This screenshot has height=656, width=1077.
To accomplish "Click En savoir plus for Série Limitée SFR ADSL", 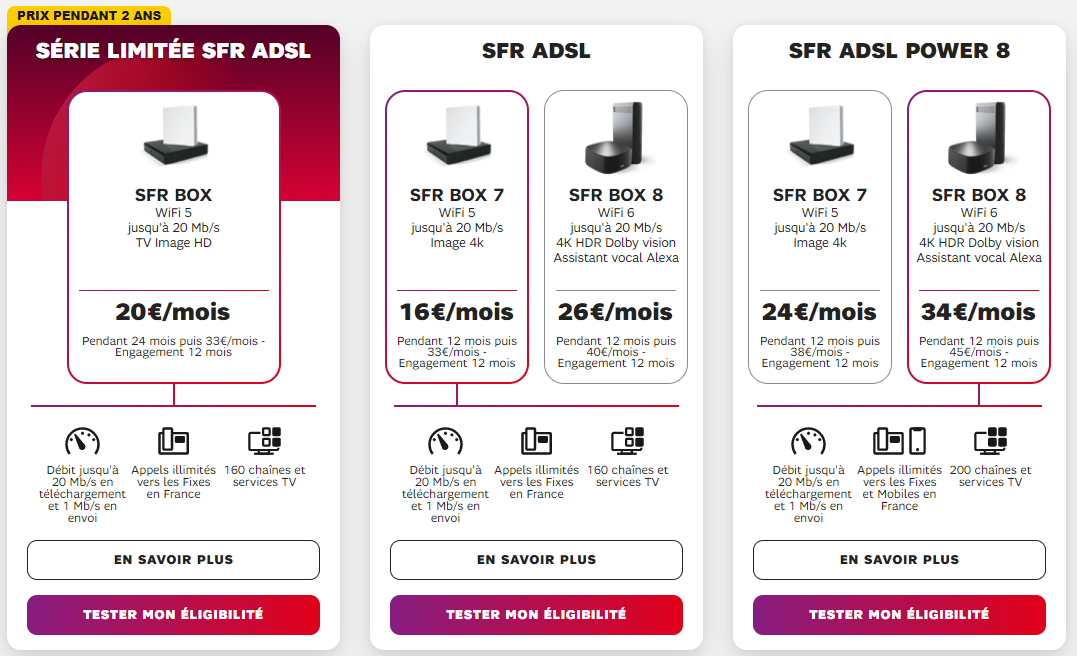I will pos(173,560).
